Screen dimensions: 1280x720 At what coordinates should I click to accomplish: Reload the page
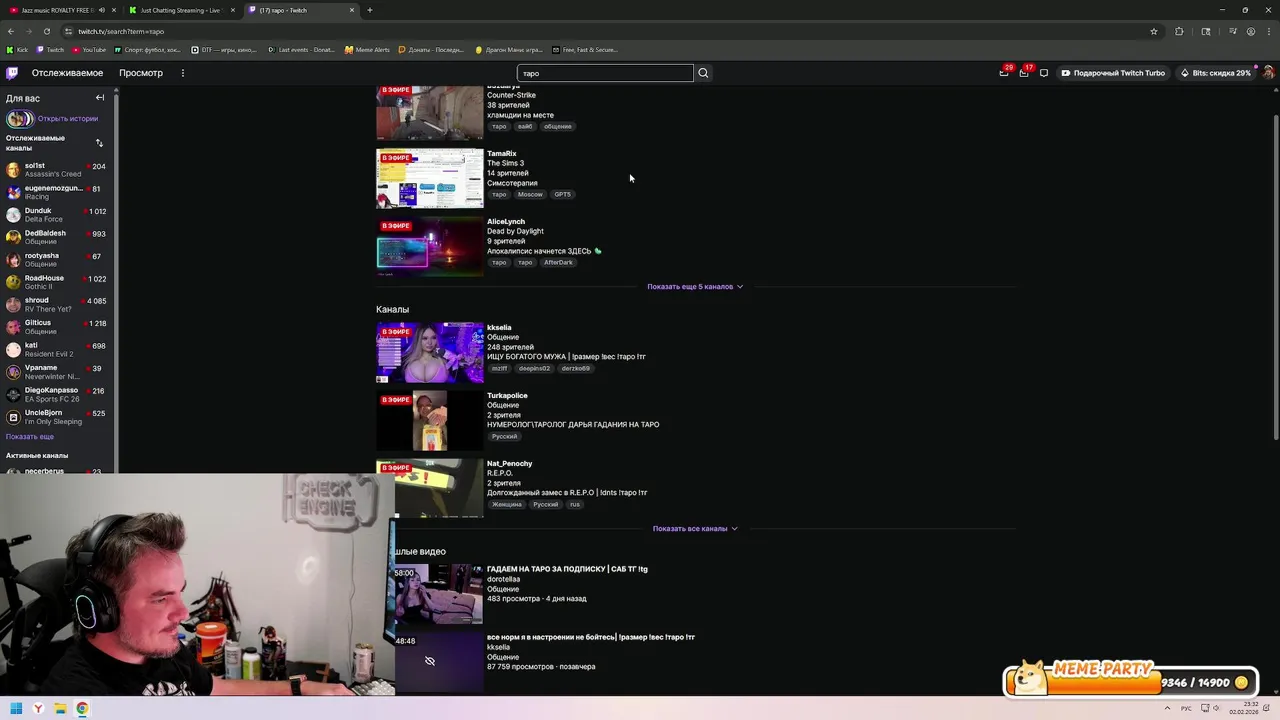pyautogui.click(x=47, y=31)
